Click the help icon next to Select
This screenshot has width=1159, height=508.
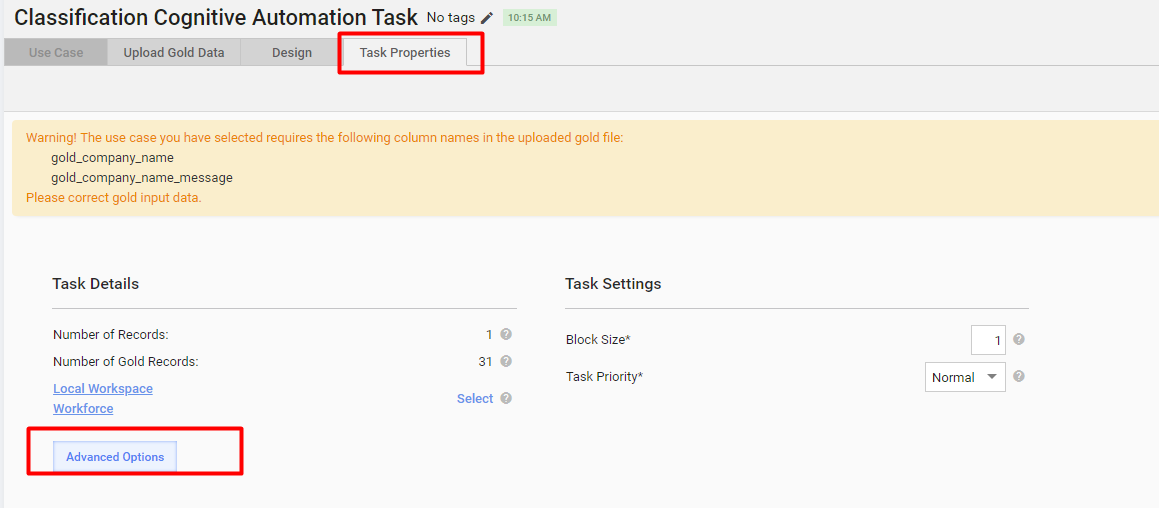[x=506, y=398]
